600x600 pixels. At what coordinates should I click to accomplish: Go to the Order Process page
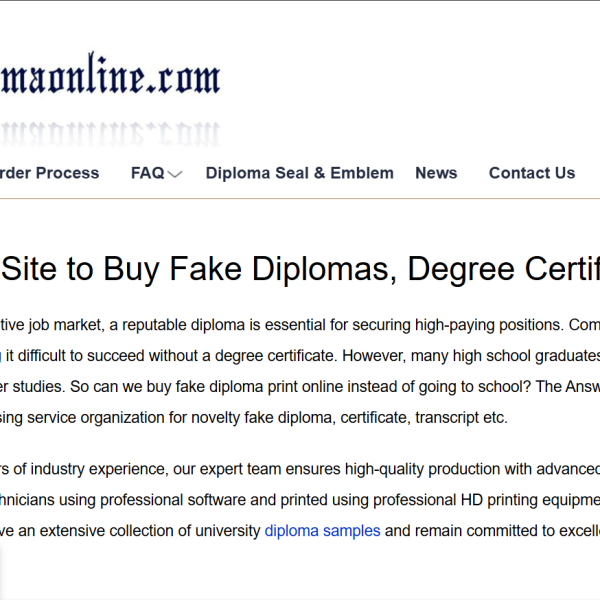(50, 173)
